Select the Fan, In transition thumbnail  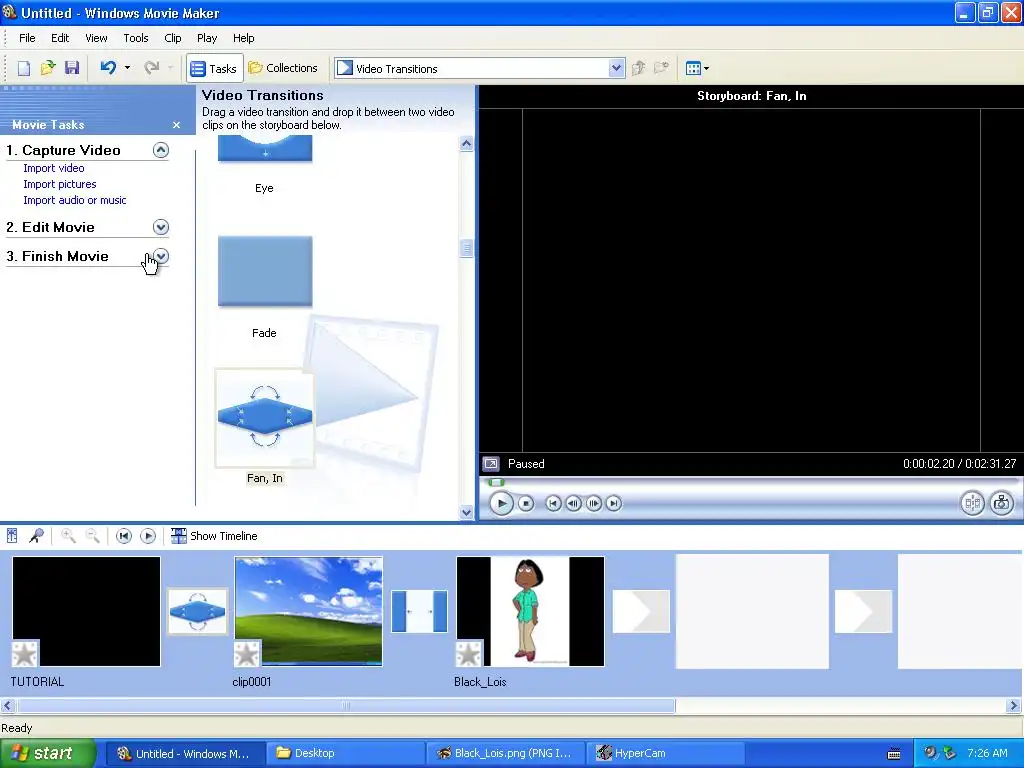(x=265, y=418)
